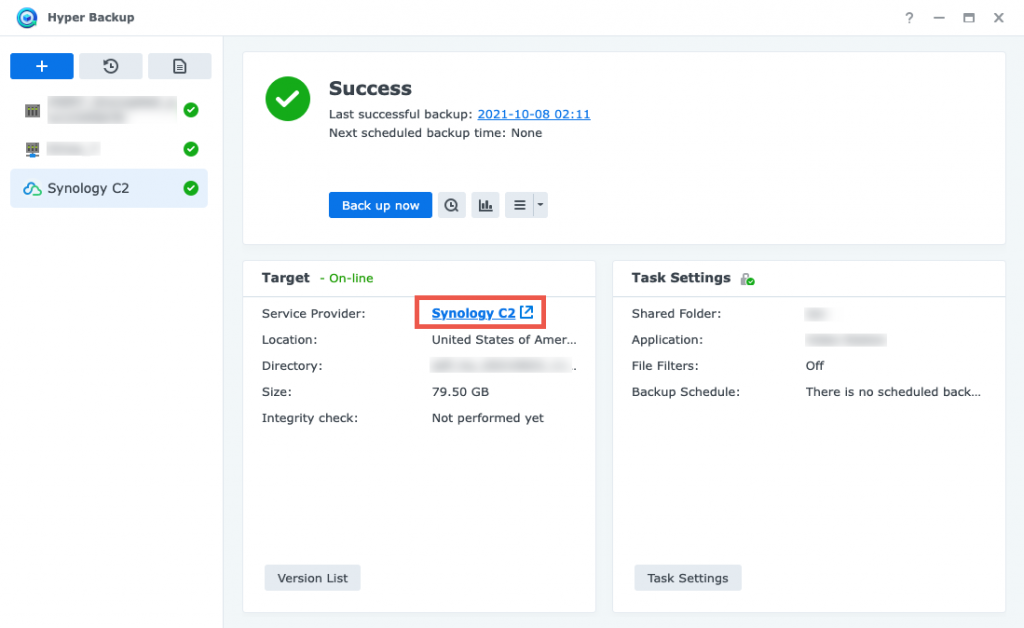Click the external link icon next to Synology C2
1024x628 pixels.
pyautogui.click(x=526, y=312)
